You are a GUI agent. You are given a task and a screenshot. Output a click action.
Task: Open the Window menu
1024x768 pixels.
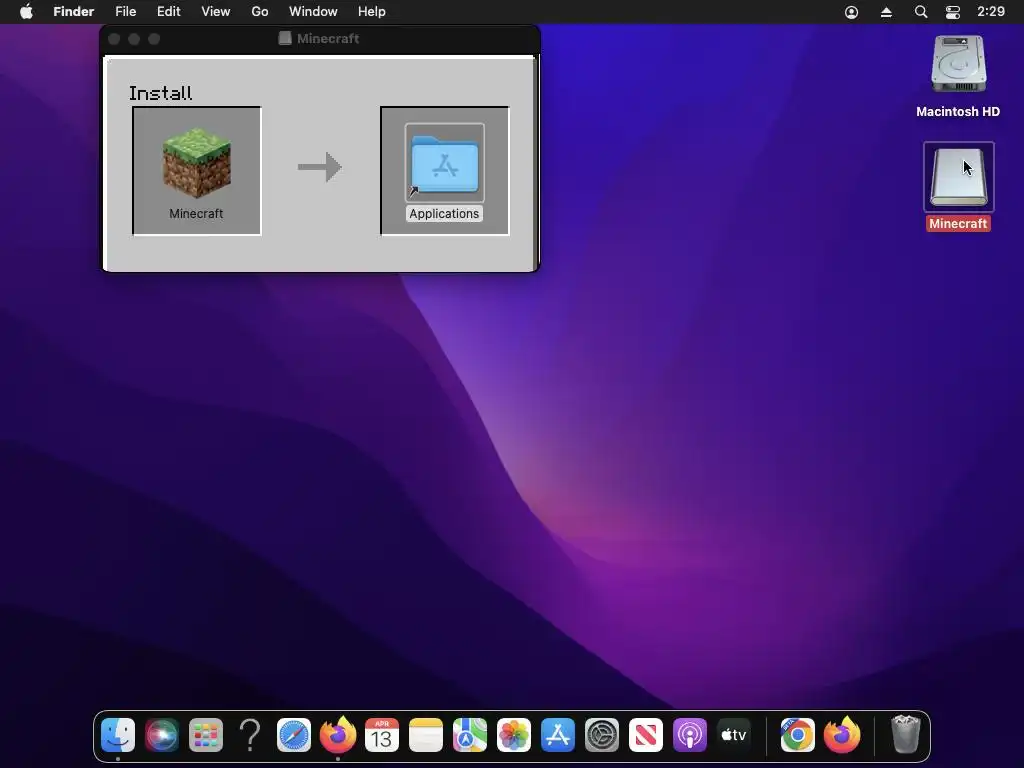click(x=313, y=12)
